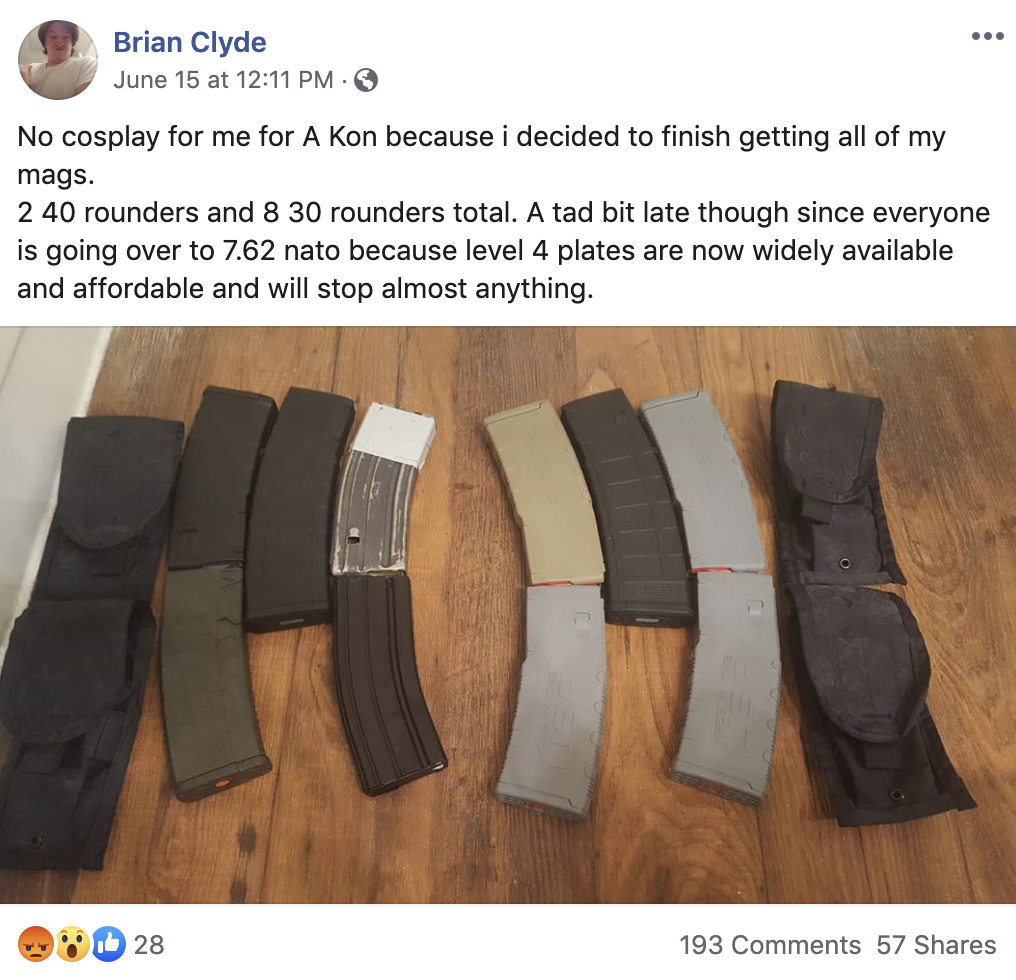
Task: Click the olive green magazine in the photo
Action: pyautogui.click(x=212, y=680)
